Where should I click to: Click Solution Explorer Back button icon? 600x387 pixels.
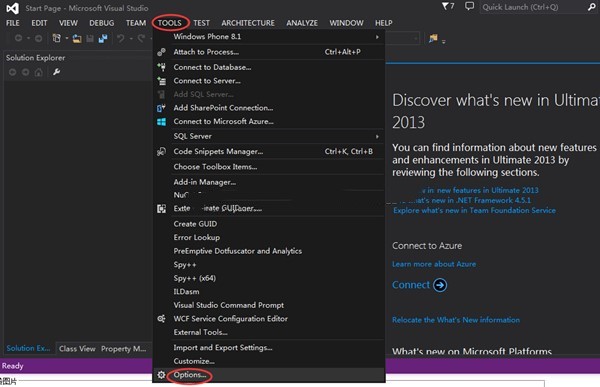coord(12,72)
